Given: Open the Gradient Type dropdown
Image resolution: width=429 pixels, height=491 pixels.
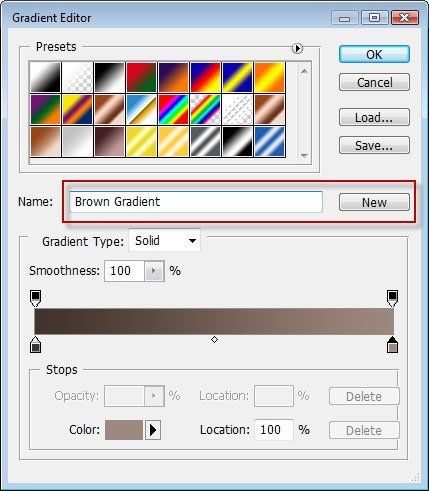Looking at the screenshot, I should pos(164,240).
